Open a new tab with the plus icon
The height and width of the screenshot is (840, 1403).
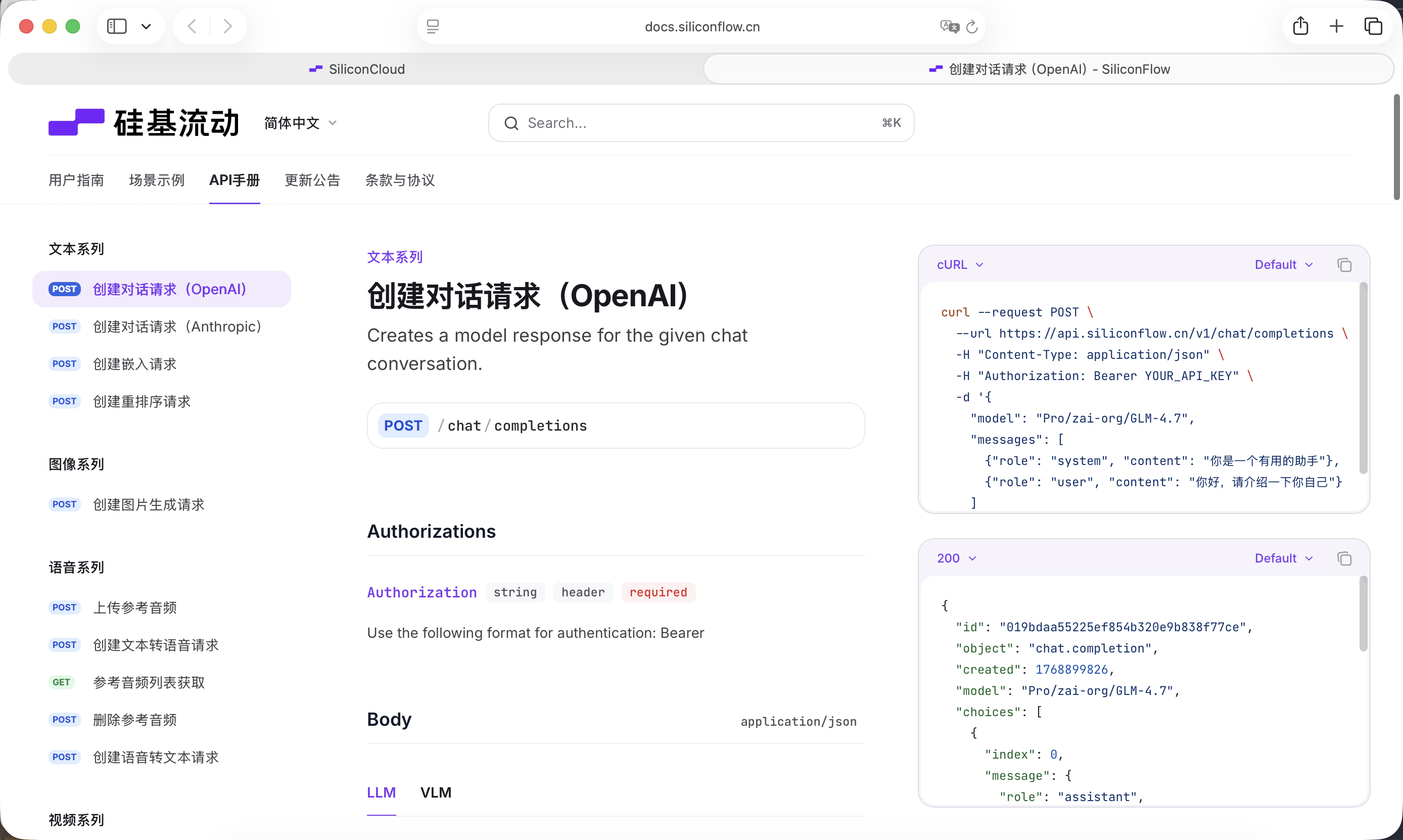coord(1336,26)
